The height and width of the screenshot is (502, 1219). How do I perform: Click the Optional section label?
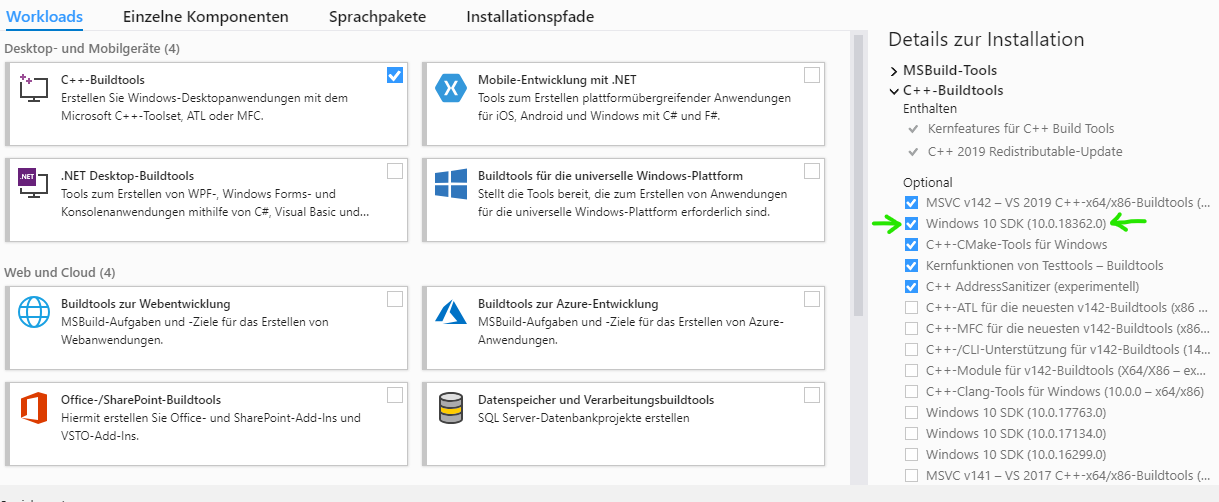coord(927,183)
